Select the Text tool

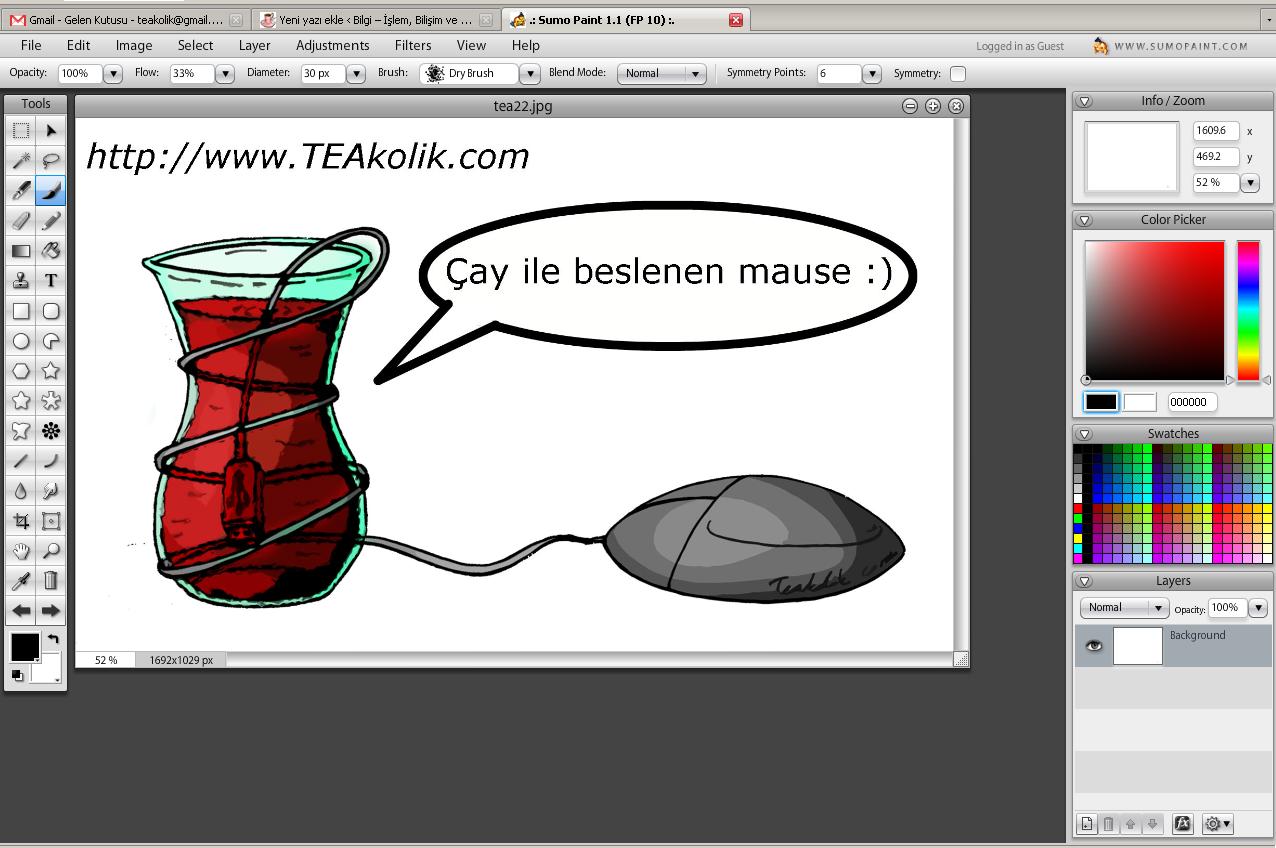pyautogui.click(x=51, y=281)
